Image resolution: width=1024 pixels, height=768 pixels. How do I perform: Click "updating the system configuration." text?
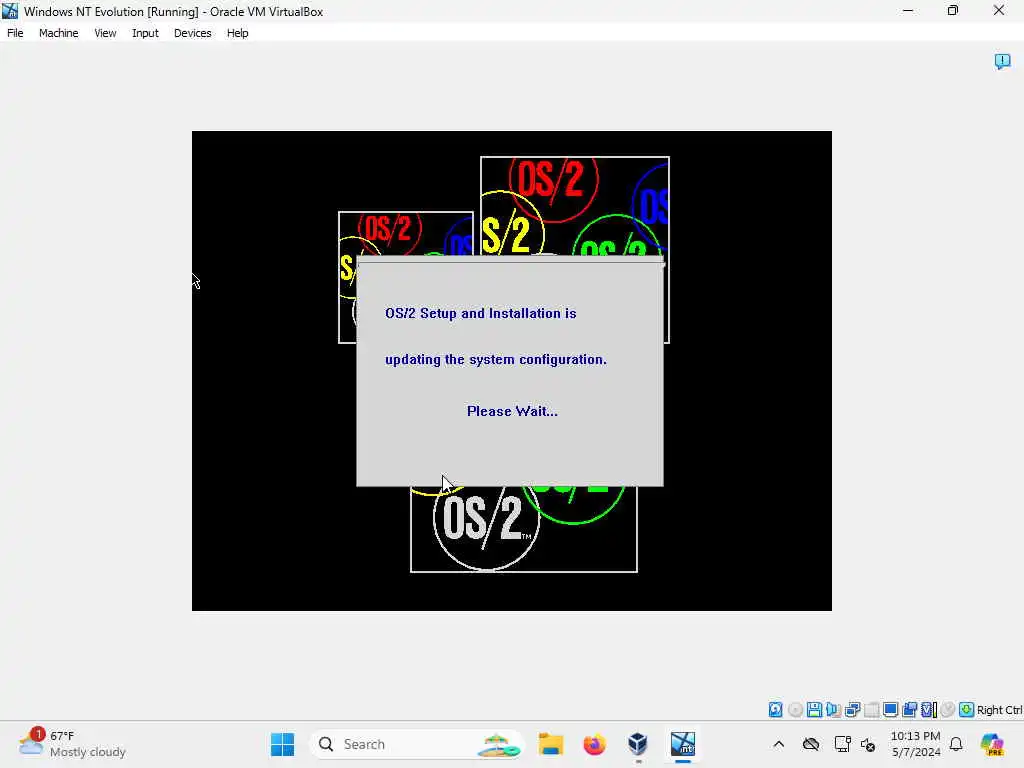click(496, 359)
